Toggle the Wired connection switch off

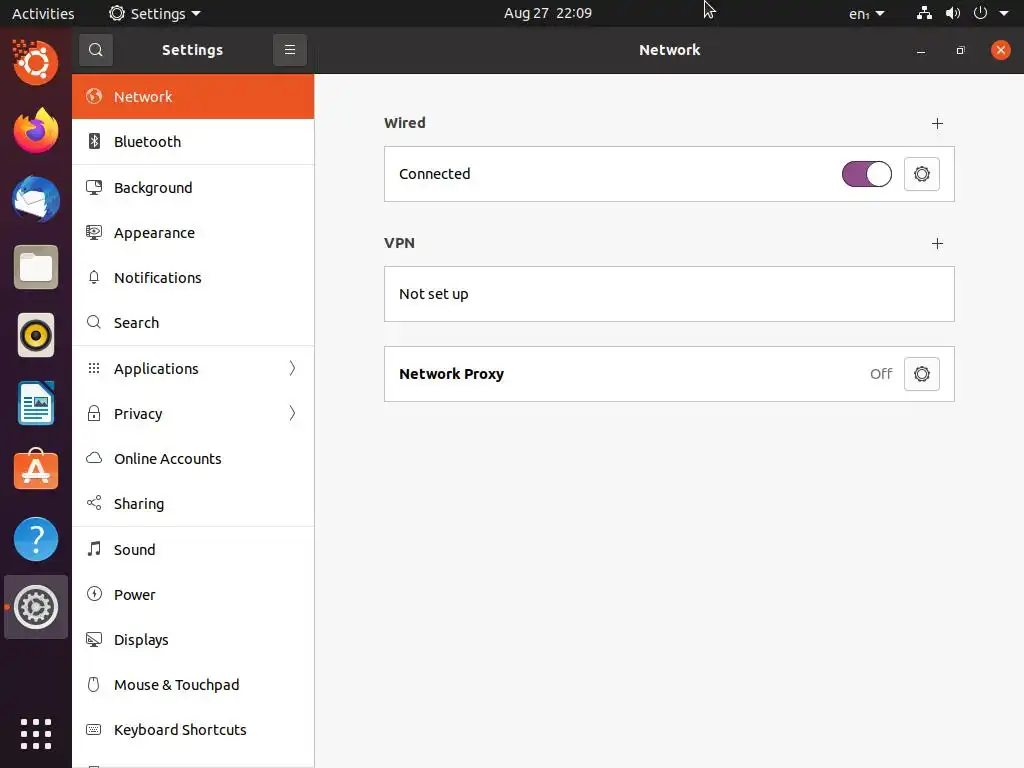(x=867, y=174)
